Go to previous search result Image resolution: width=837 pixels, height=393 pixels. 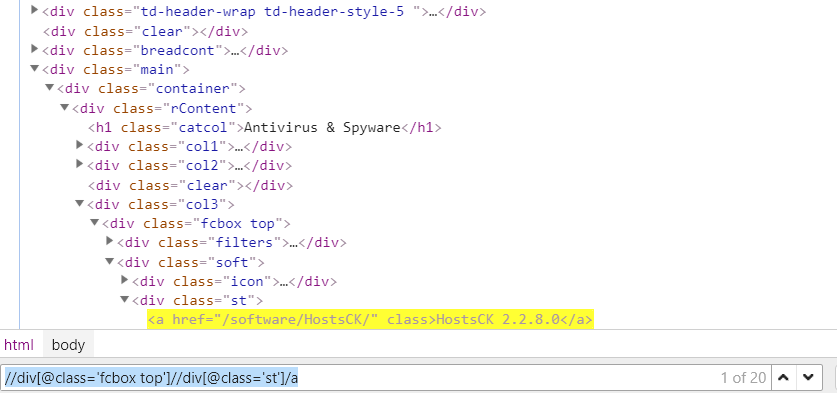click(784, 378)
